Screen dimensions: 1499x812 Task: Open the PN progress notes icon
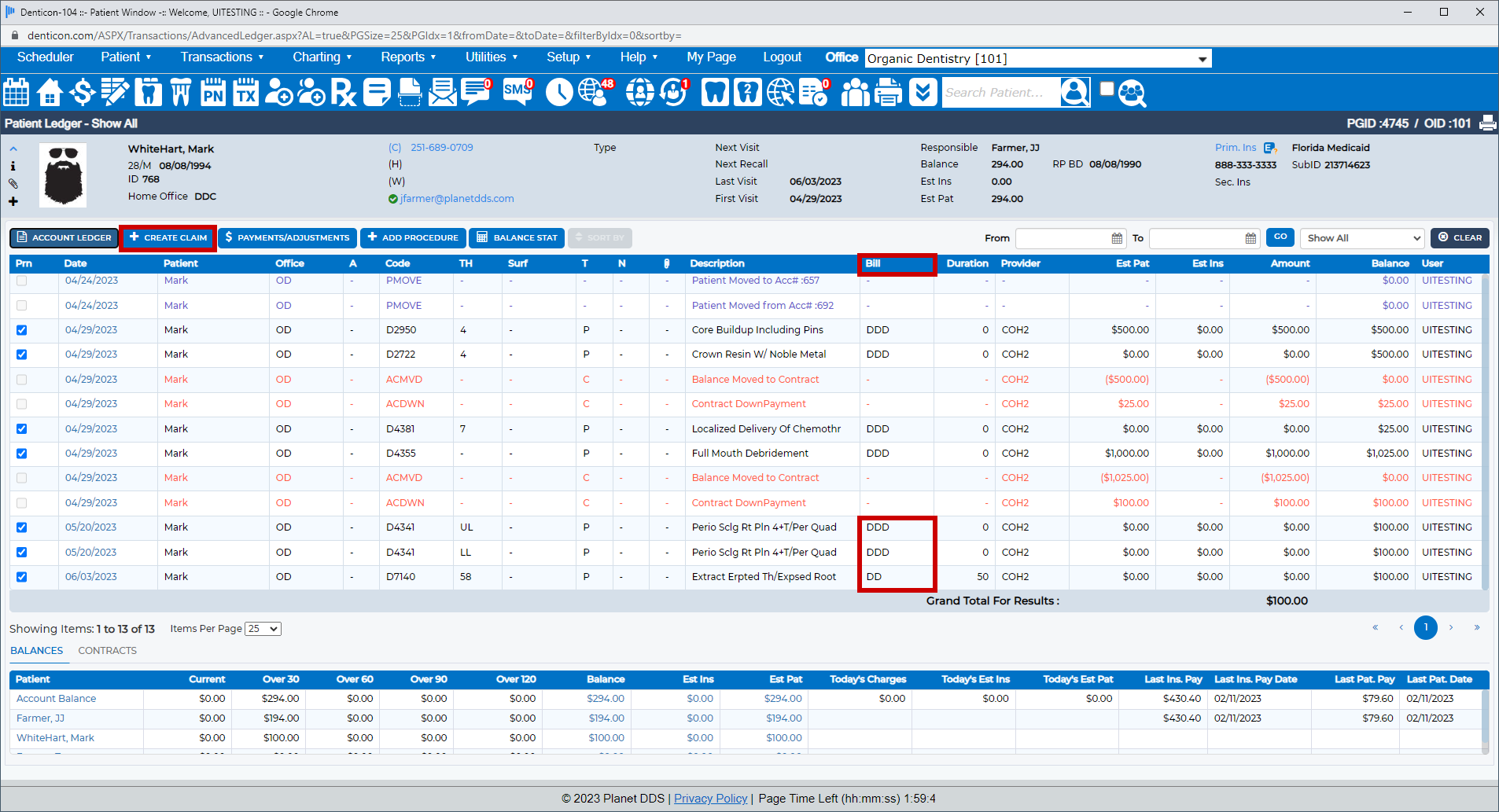click(x=212, y=93)
